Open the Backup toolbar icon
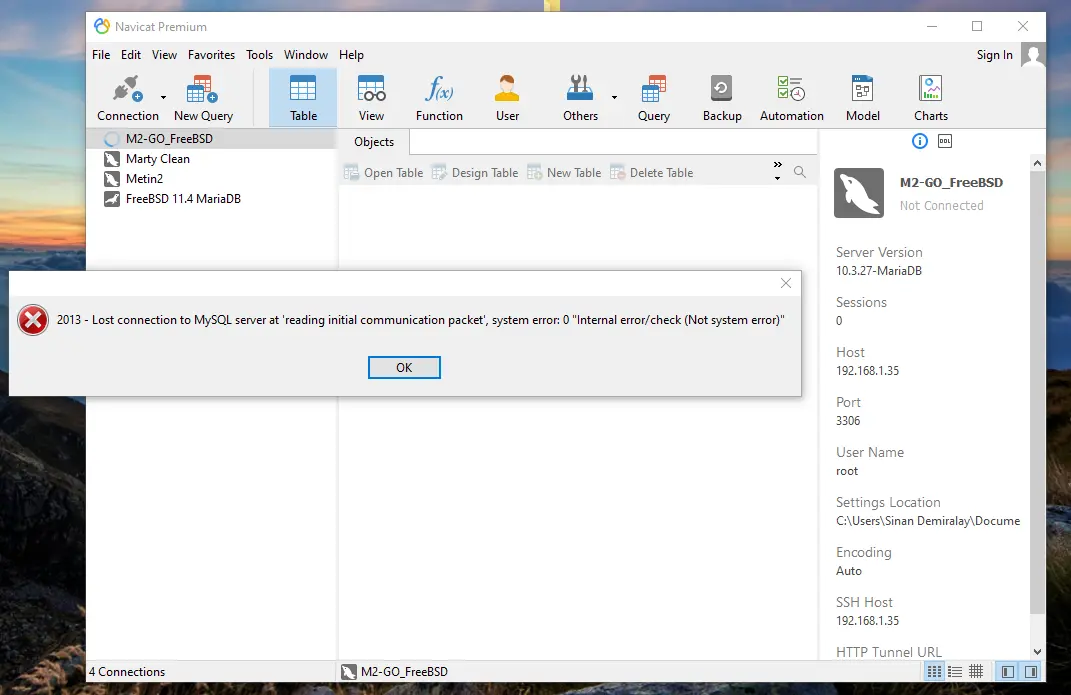 [x=722, y=98]
